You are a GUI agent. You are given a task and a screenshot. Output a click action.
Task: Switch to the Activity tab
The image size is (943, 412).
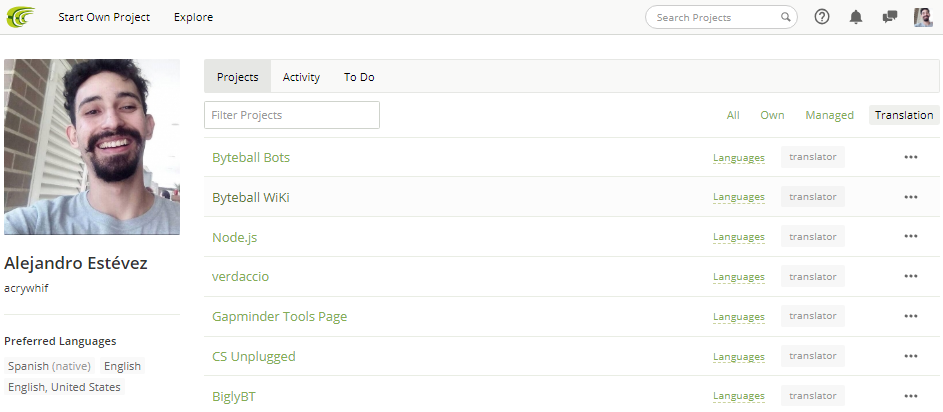tap(301, 77)
